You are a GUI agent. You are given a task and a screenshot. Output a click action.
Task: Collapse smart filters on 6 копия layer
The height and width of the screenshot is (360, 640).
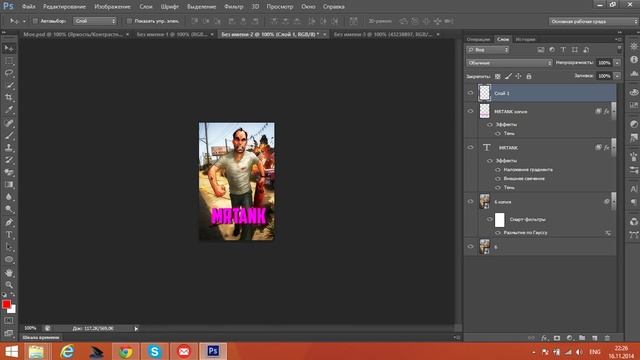tap(613, 202)
